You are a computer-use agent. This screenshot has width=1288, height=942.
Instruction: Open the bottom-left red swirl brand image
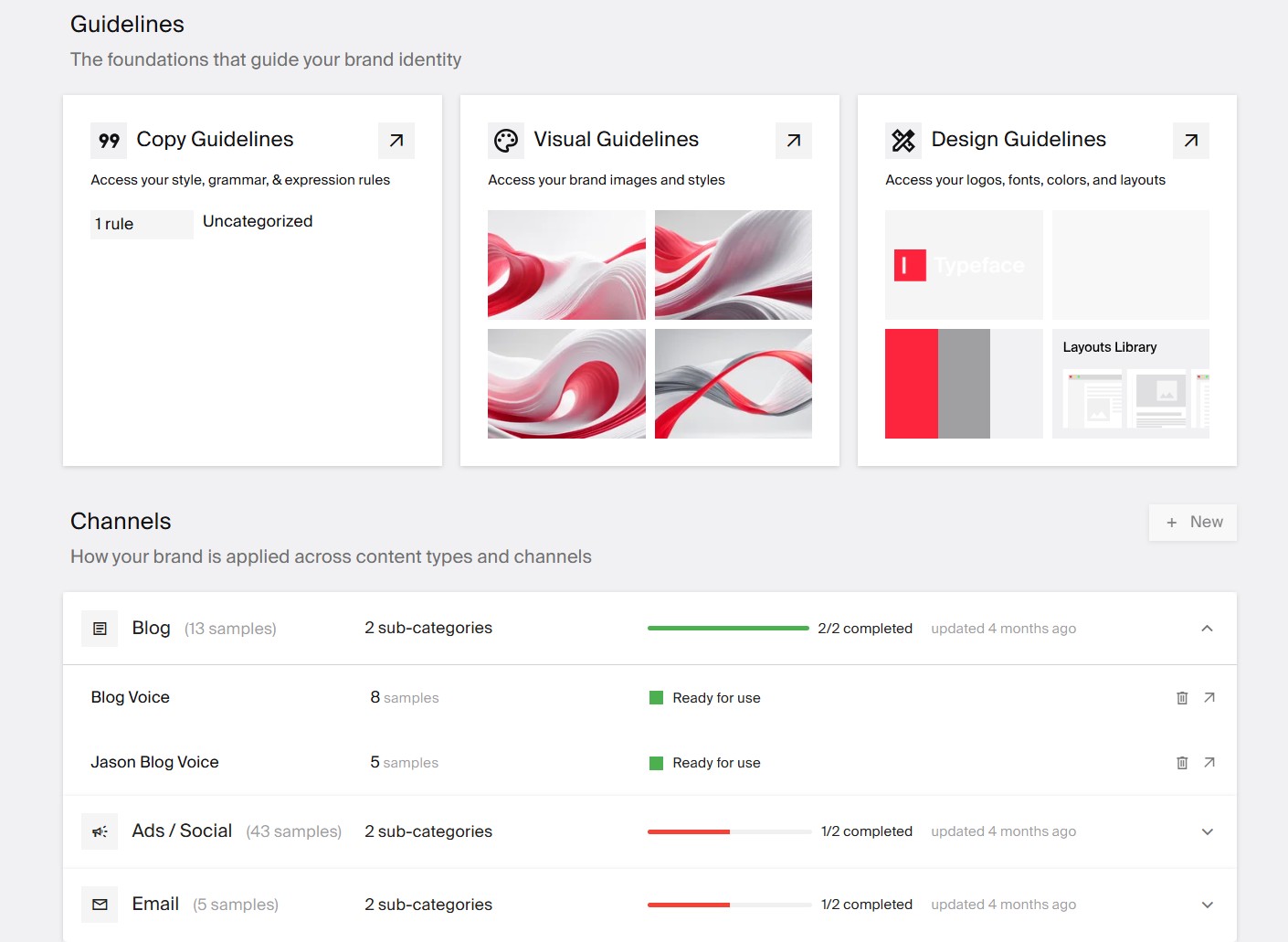tap(566, 384)
